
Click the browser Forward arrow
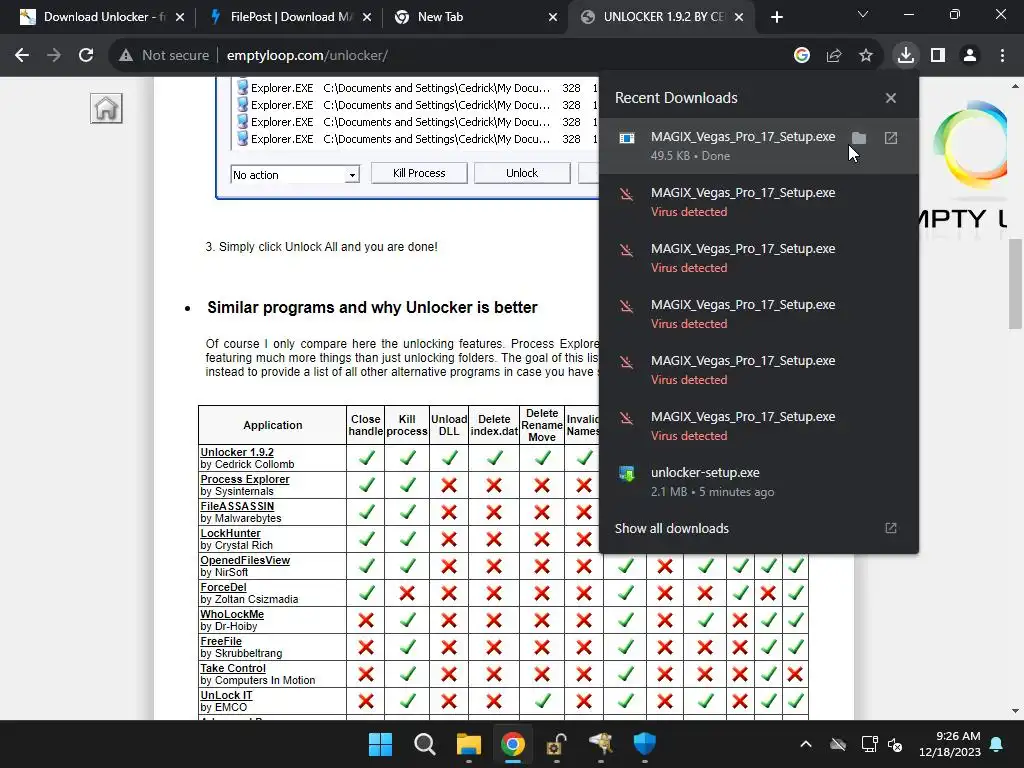point(54,56)
